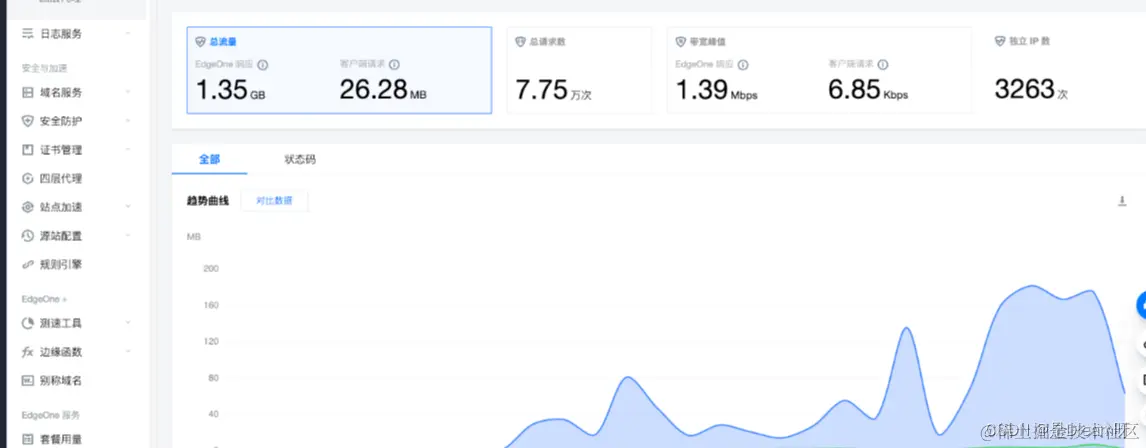Click the 安全防护 shield icon

(x=28, y=121)
